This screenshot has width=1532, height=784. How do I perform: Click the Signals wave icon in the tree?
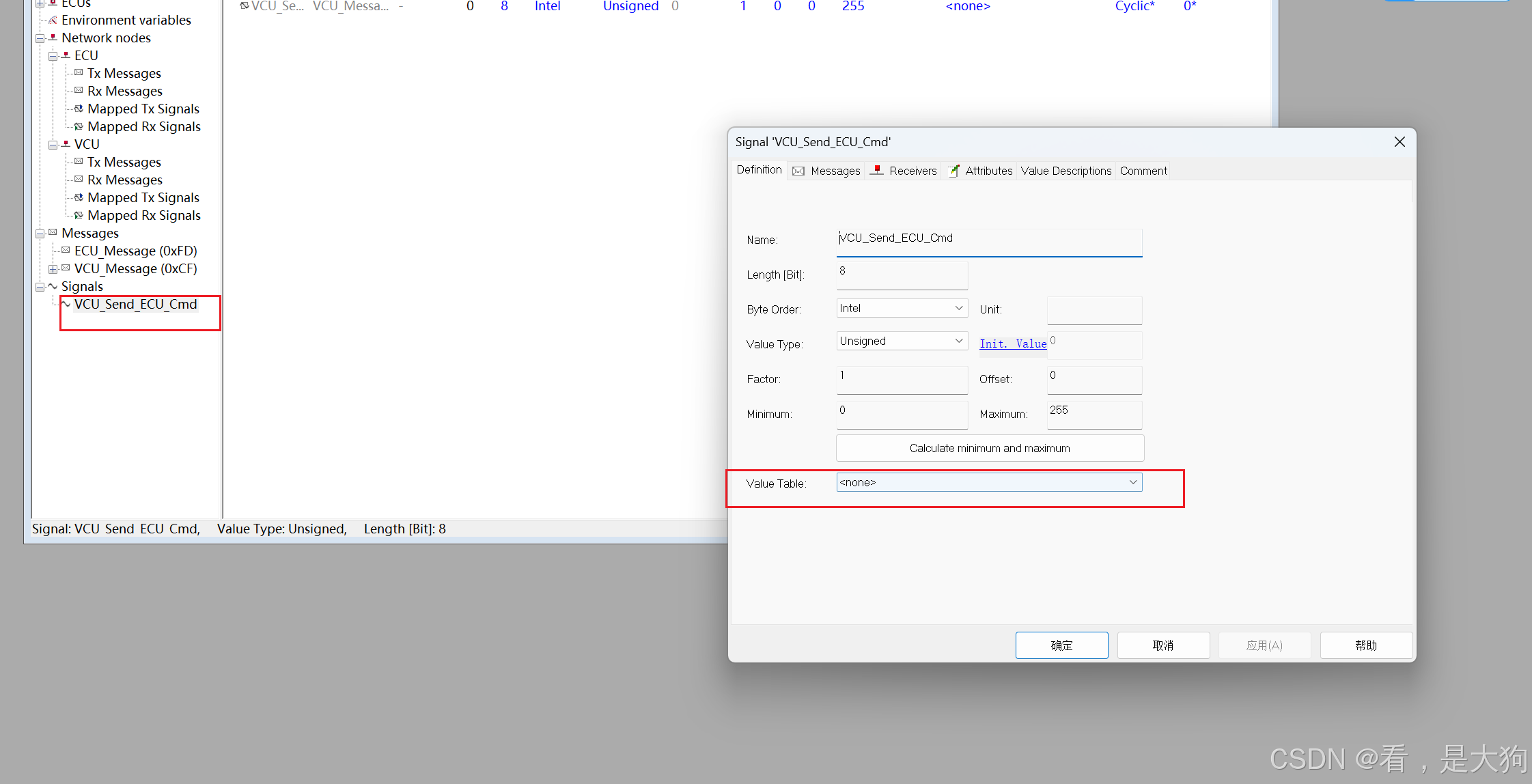[x=53, y=287]
